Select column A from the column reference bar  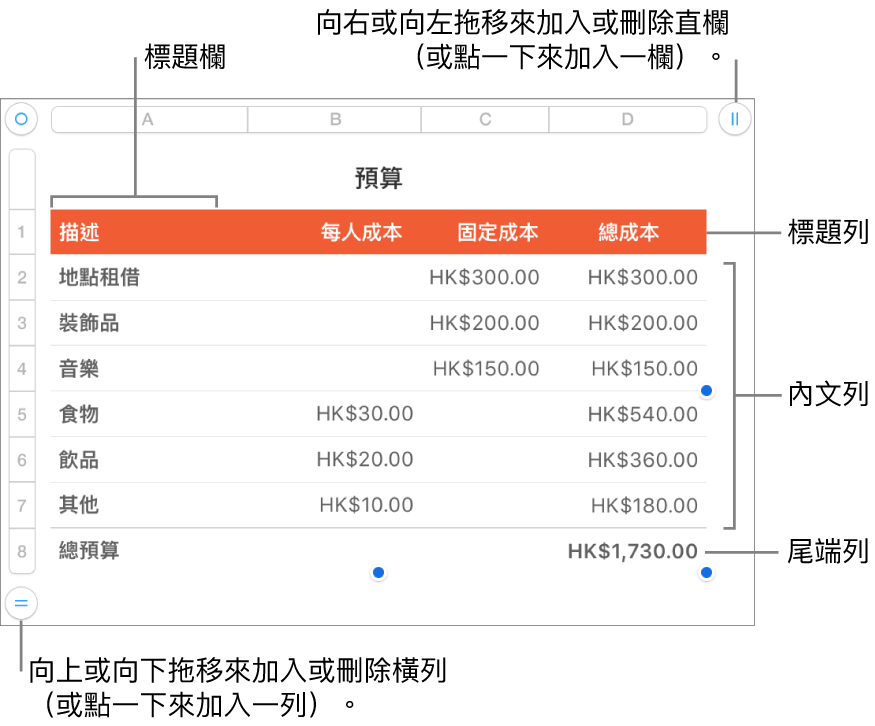pos(147,119)
